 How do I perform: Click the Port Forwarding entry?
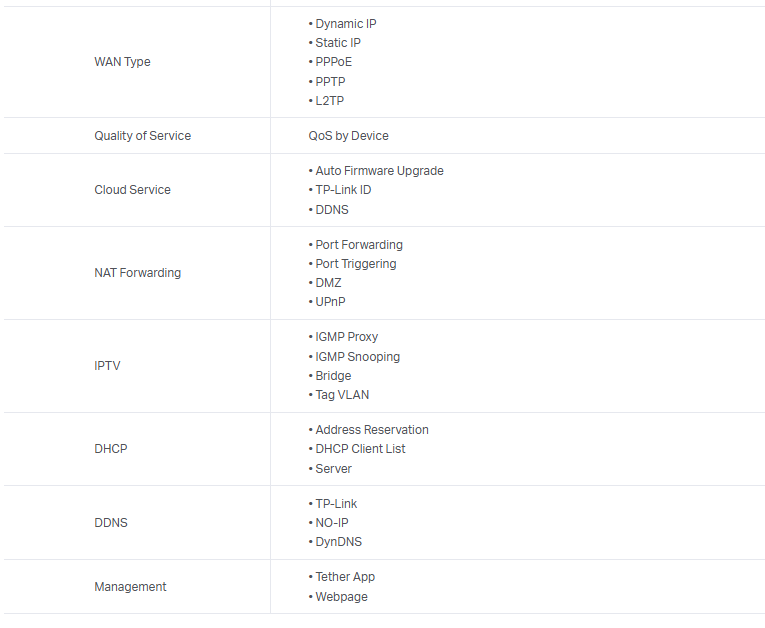click(359, 245)
